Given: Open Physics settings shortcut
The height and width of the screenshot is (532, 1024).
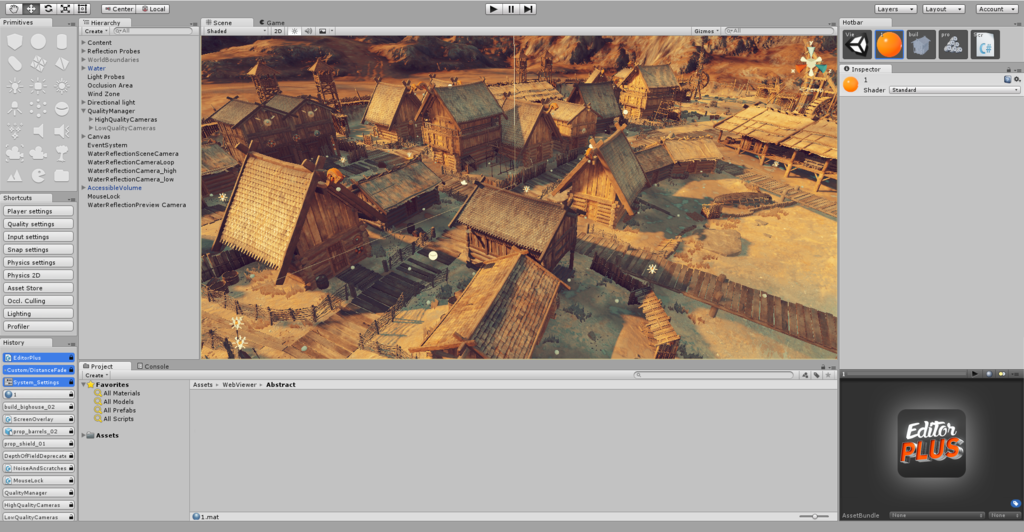Looking at the screenshot, I should (x=38, y=262).
